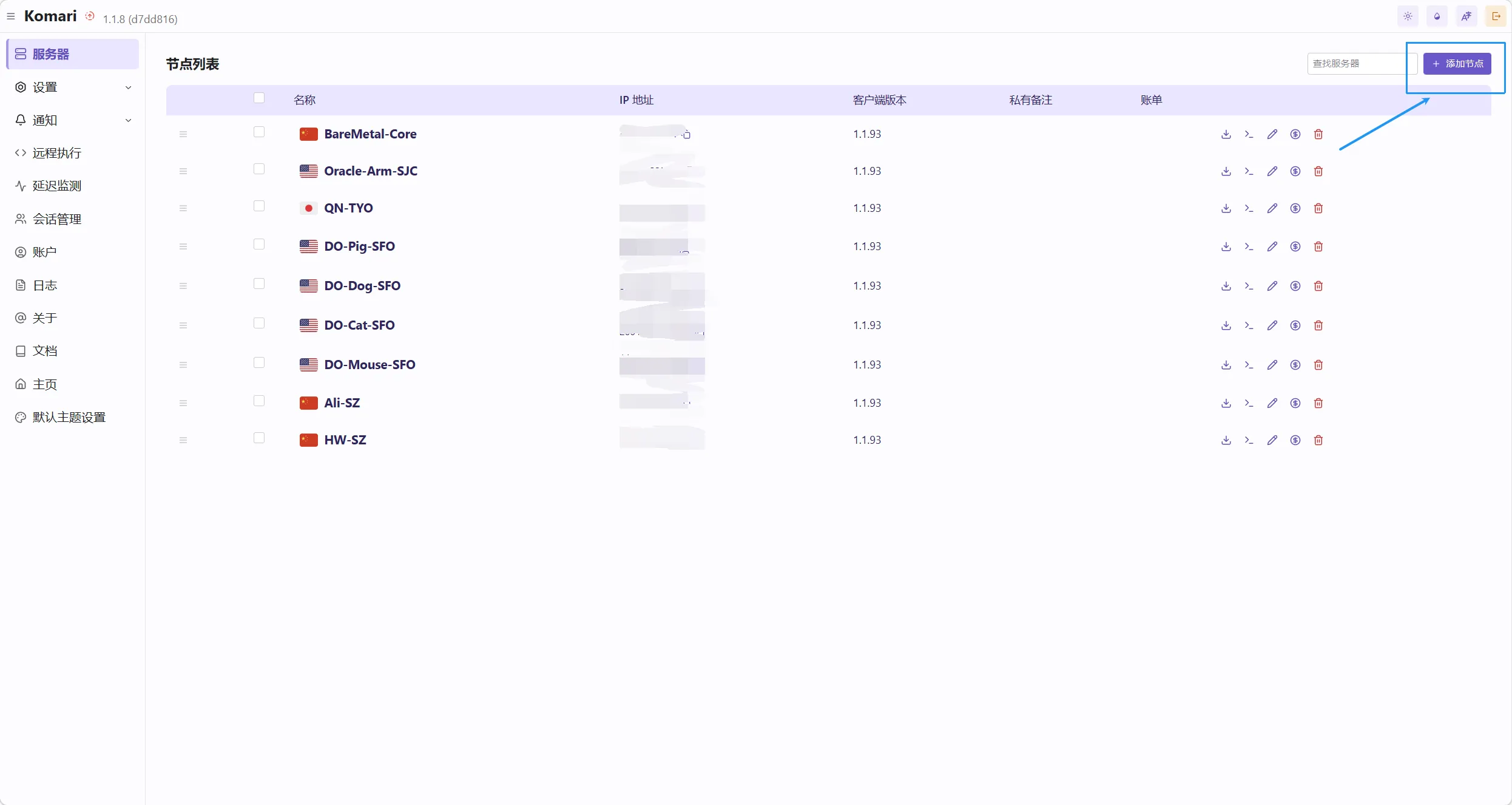Image resolution: width=1512 pixels, height=805 pixels.
Task: Open the 远程执行 sidebar page
Action: pyautogui.click(x=56, y=153)
